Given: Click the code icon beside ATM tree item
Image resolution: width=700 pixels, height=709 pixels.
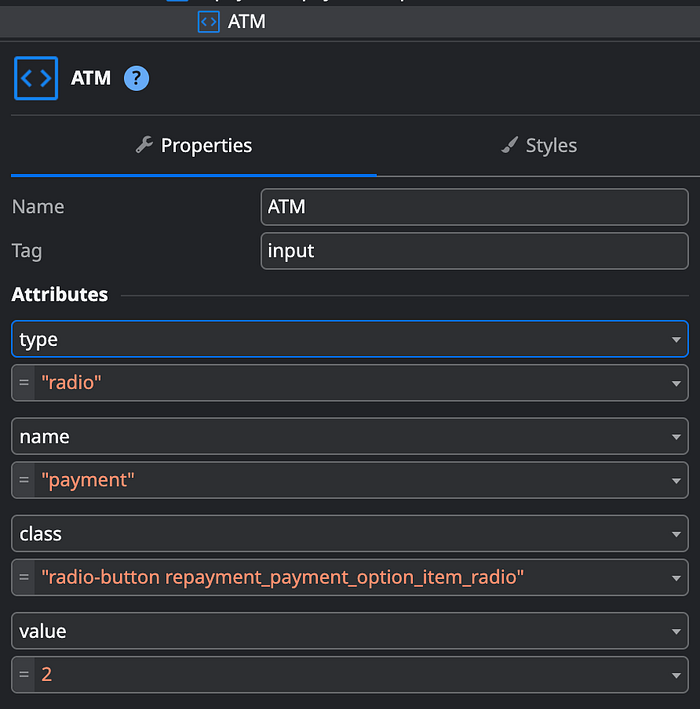Looking at the screenshot, I should click(x=208, y=21).
